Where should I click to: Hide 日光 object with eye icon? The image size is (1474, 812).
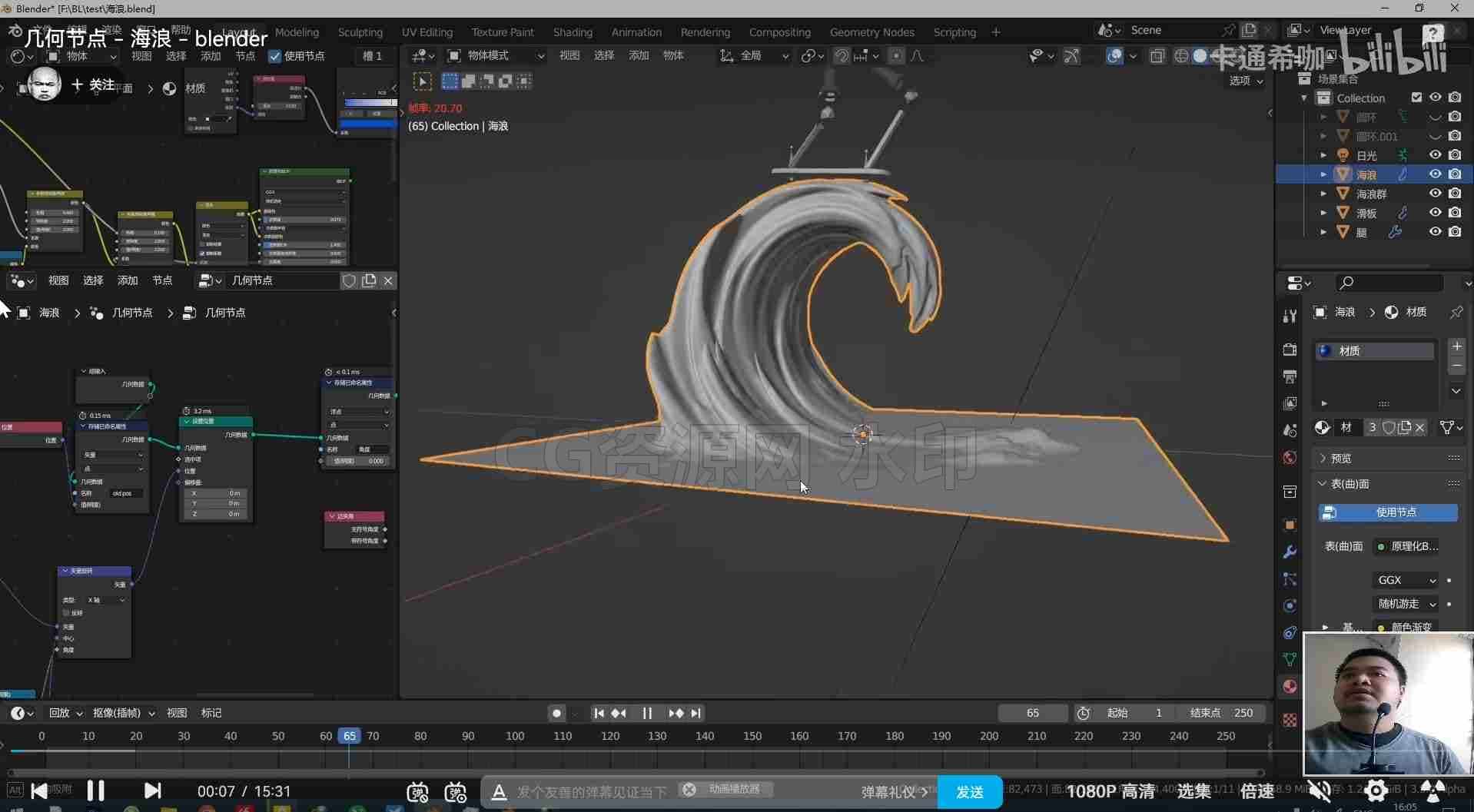click(1435, 155)
